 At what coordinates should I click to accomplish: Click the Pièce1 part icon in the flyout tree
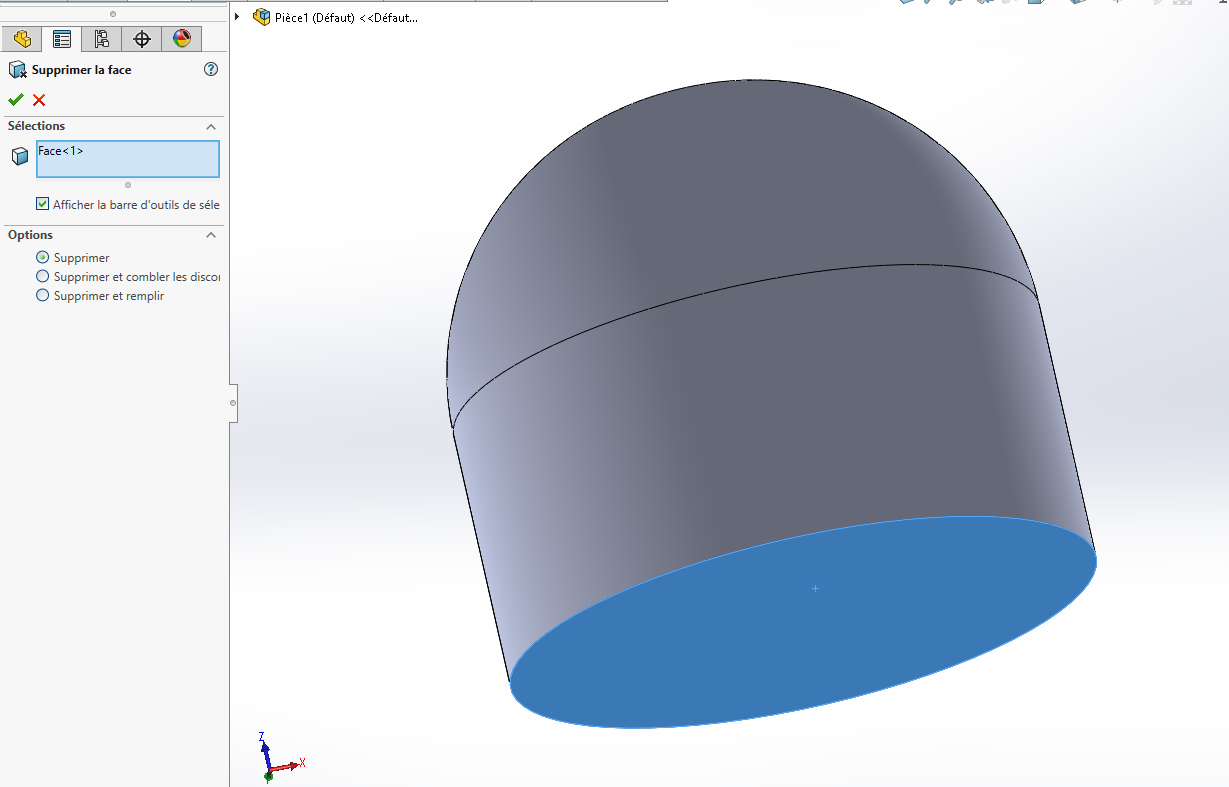(x=262, y=17)
